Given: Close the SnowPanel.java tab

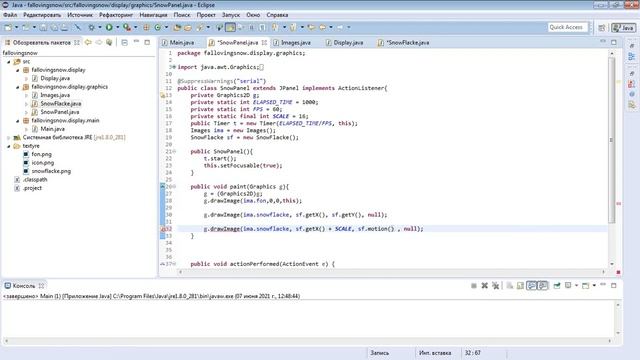Looking at the screenshot, I should click(x=264, y=42).
